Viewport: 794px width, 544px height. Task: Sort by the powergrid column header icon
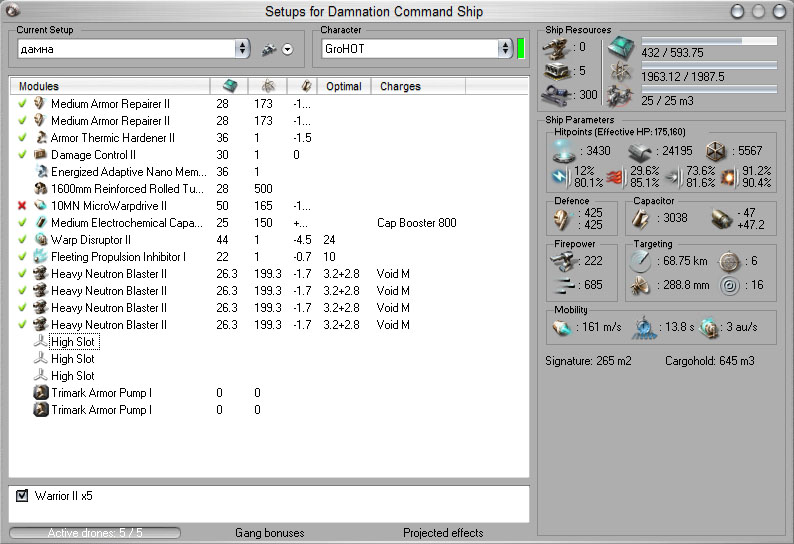[x=267, y=86]
